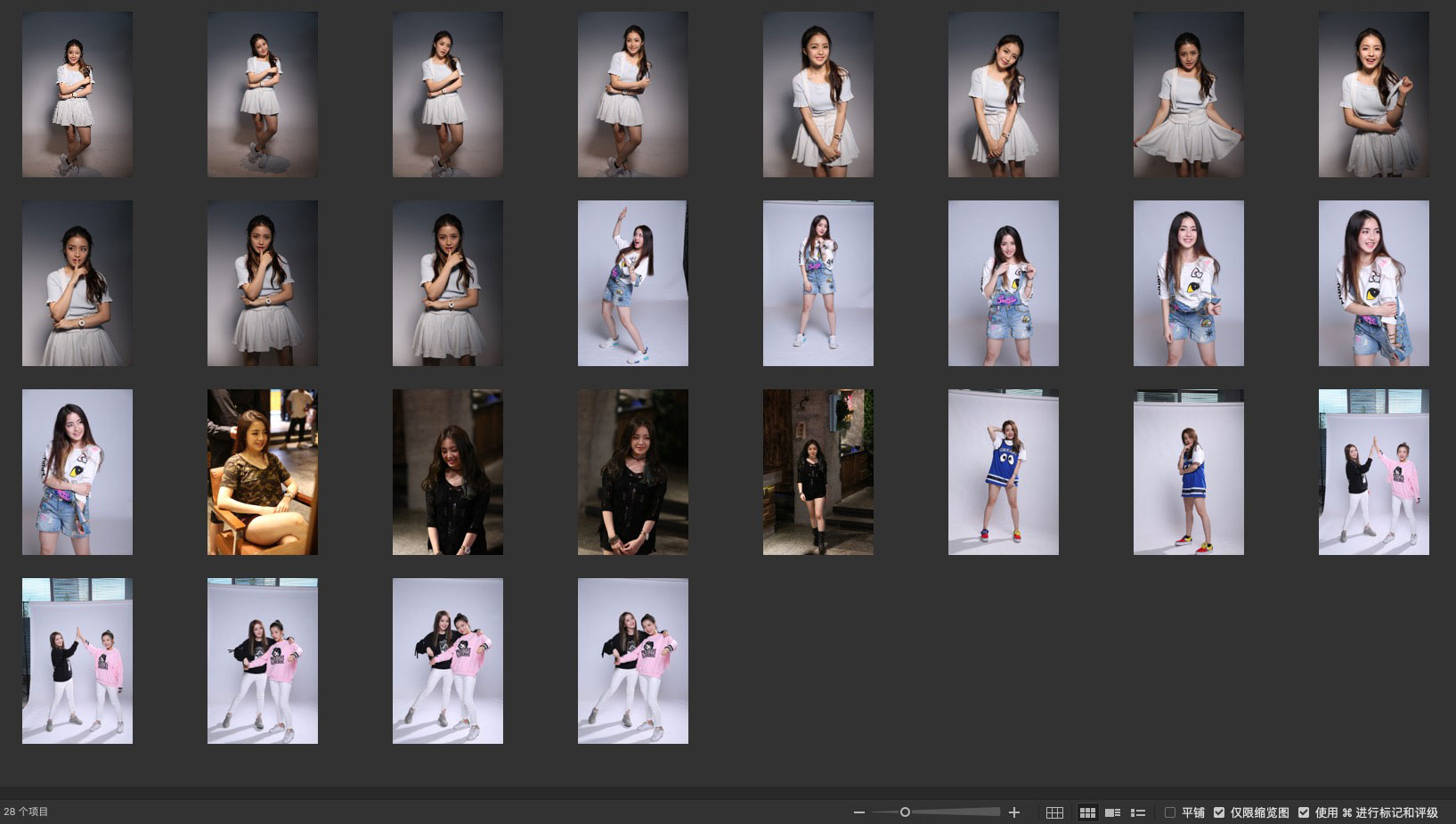
Task: Select the raised-arm denim overalls pose photo
Action: tap(633, 283)
